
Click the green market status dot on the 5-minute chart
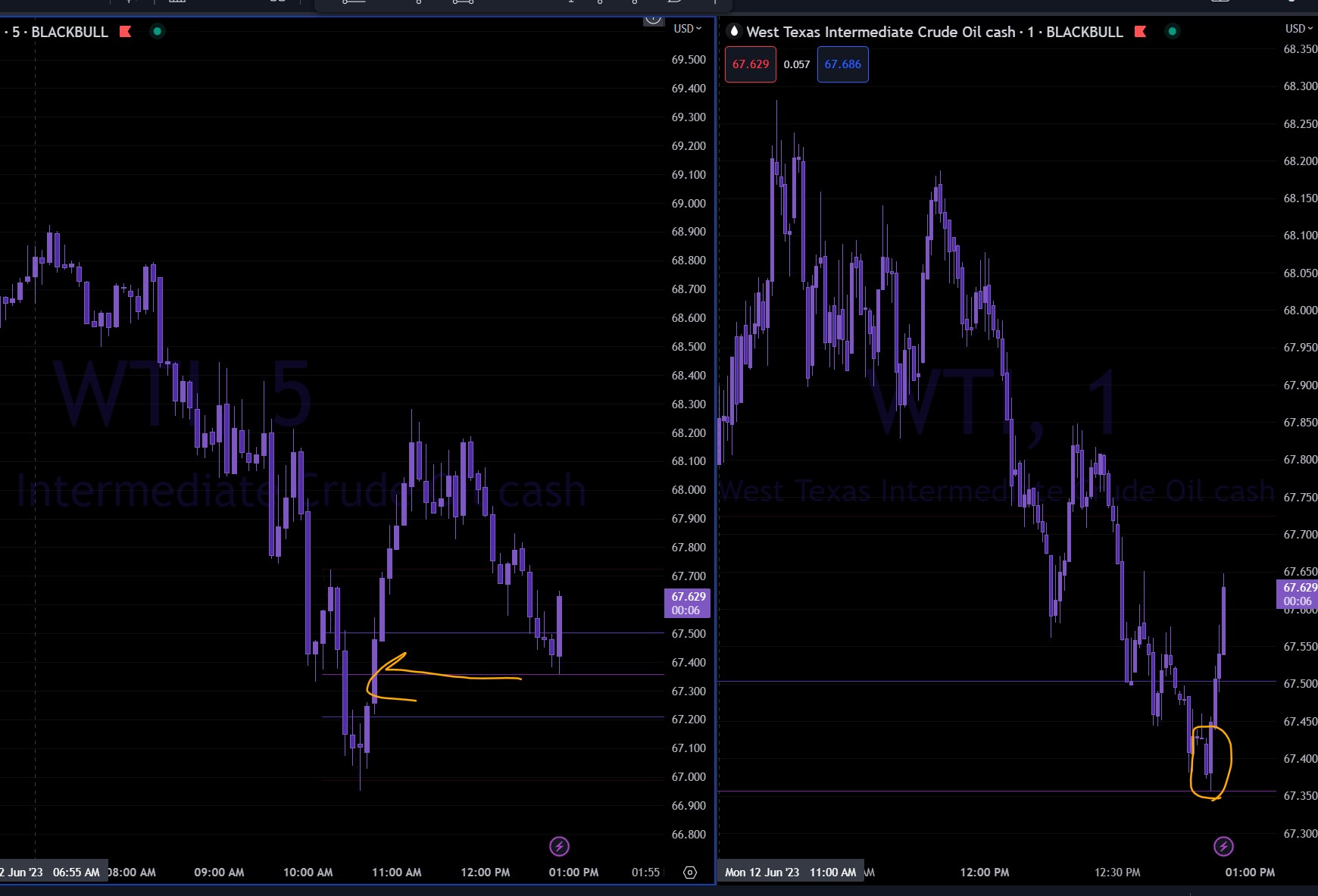(x=158, y=32)
